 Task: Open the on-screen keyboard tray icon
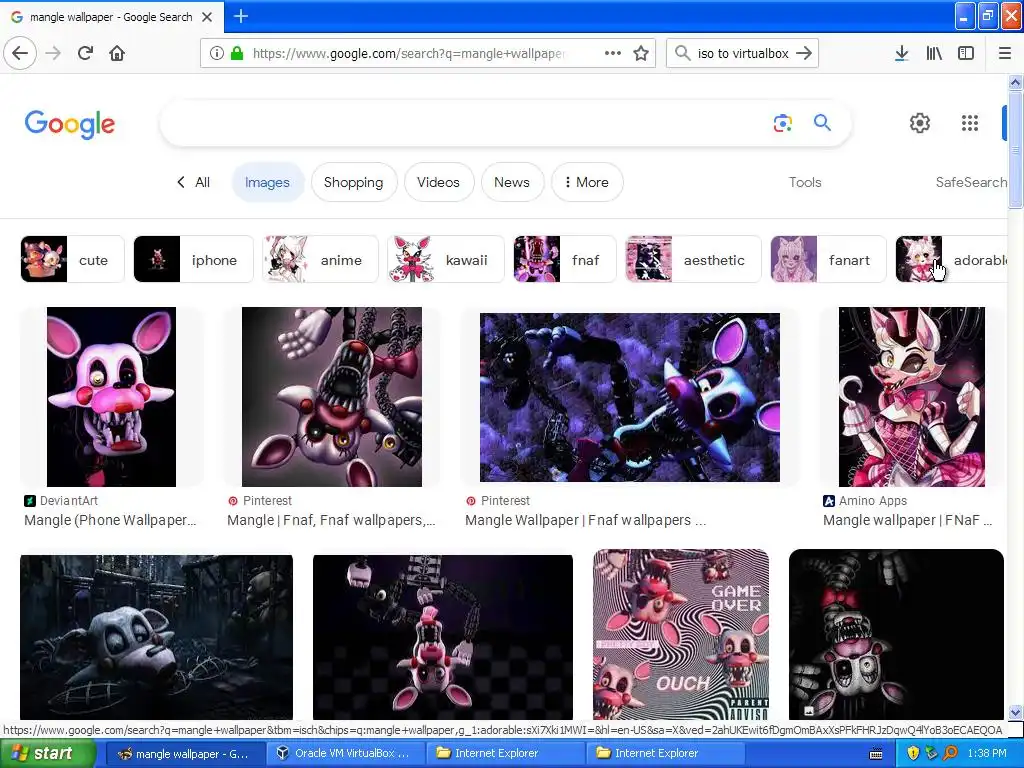click(x=876, y=754)
